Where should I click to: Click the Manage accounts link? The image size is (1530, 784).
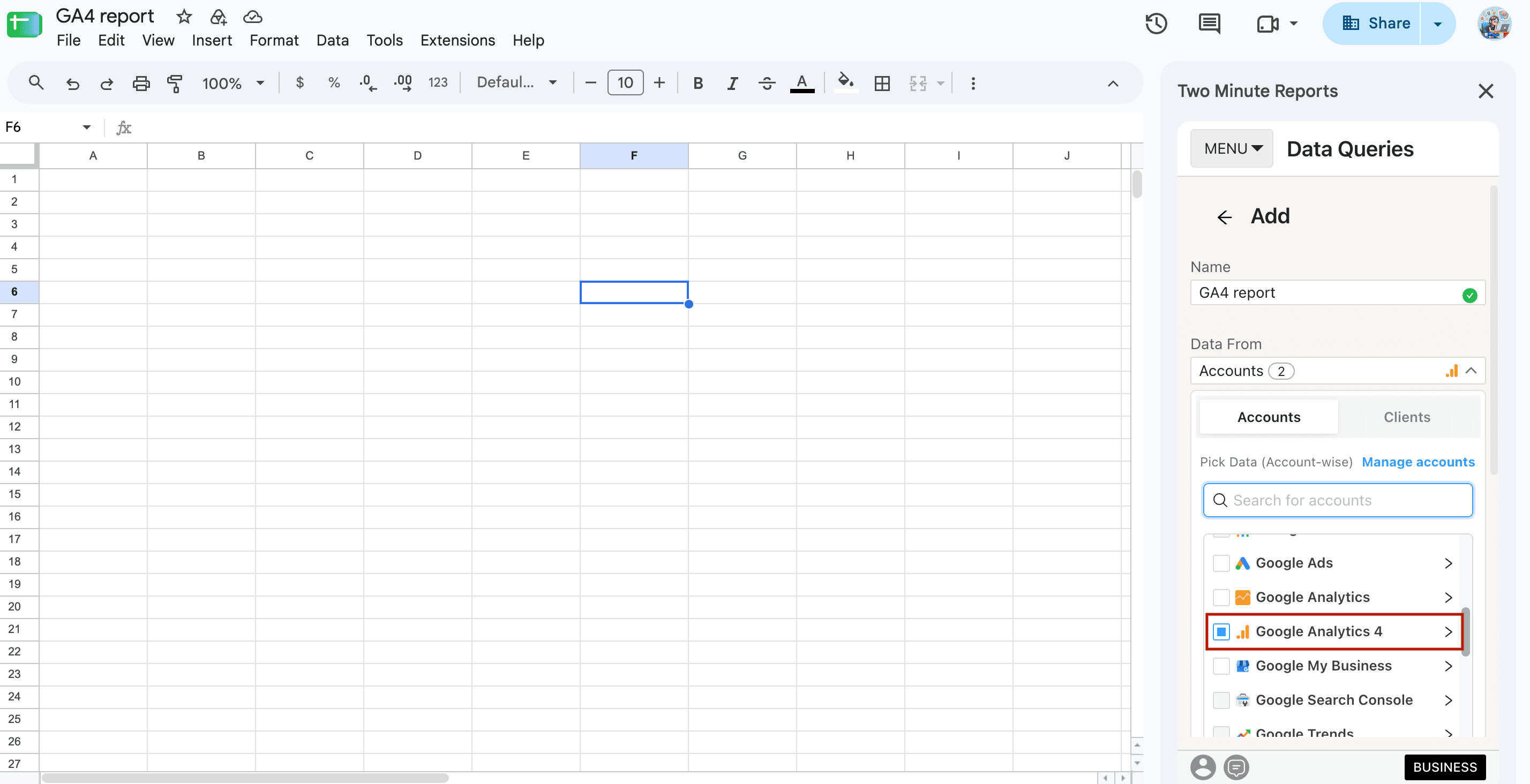coord(1417,462)
